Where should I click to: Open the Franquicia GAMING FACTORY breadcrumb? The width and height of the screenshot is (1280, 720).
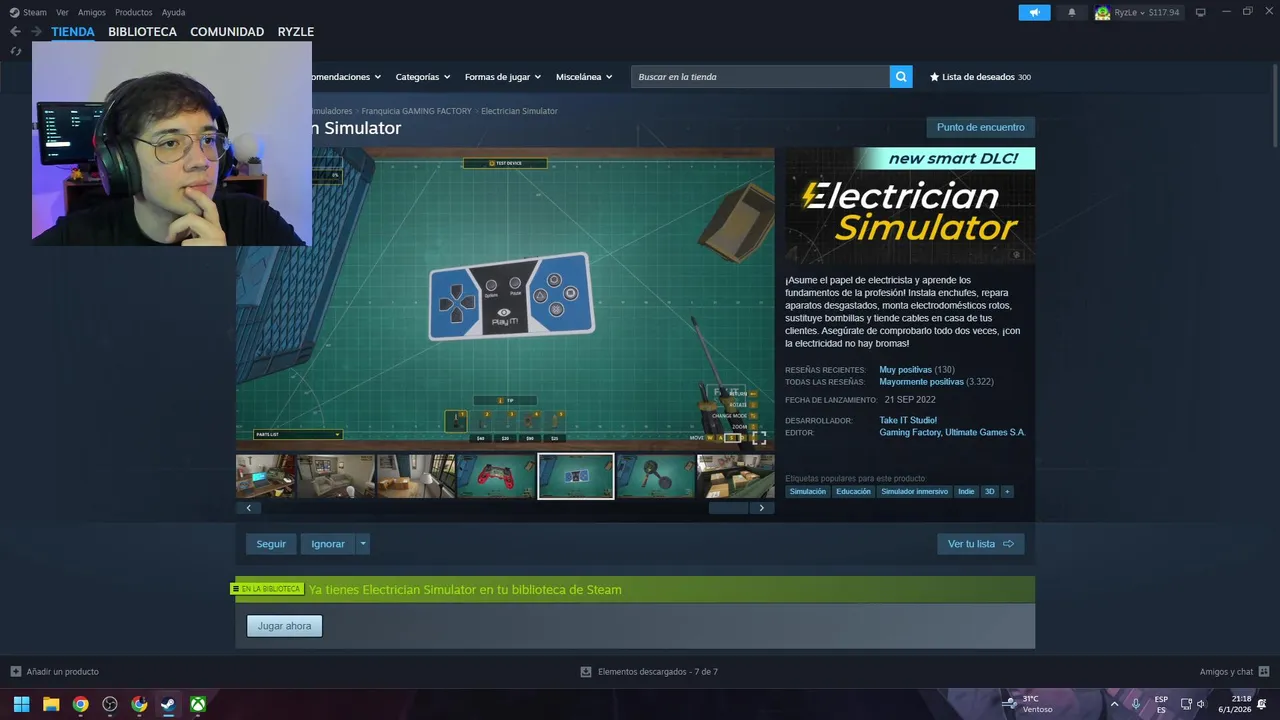416,111
